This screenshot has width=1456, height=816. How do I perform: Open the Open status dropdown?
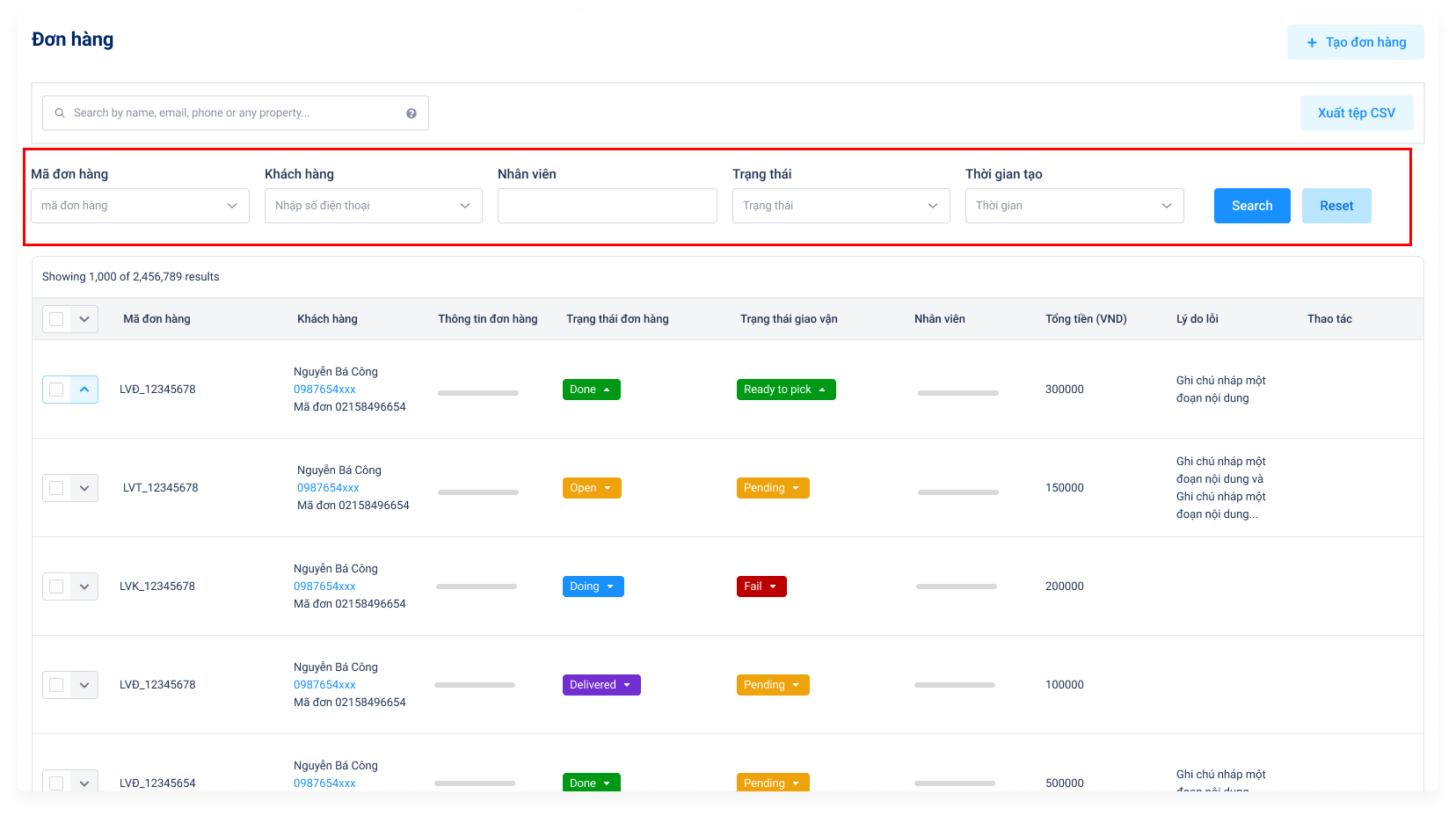(592, 488)
